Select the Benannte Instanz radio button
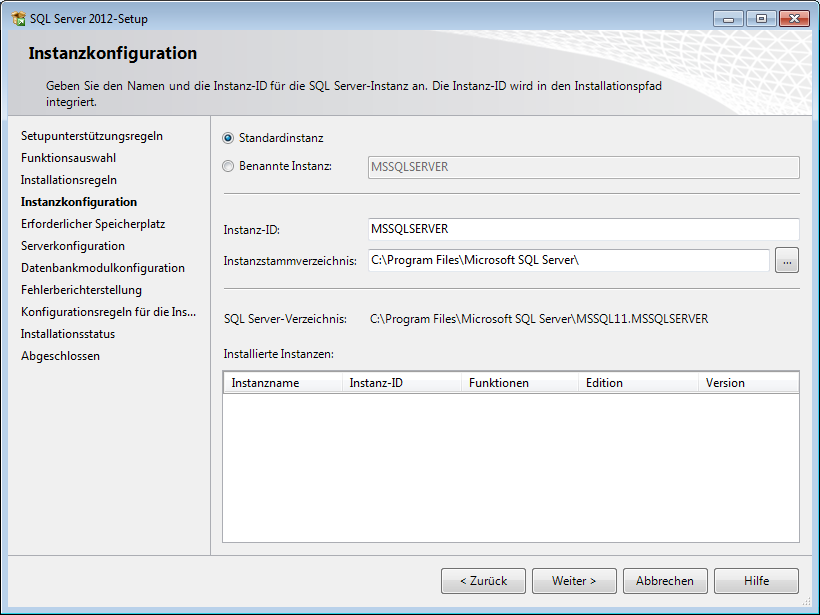This screenshot has width=820, height=615. point(229,167)
